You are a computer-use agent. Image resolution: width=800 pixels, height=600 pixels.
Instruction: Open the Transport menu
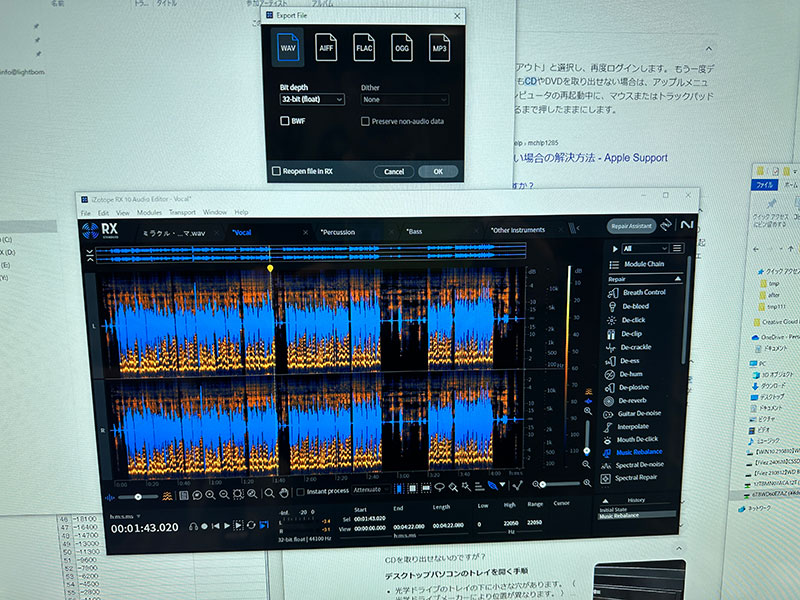point(182,212)
